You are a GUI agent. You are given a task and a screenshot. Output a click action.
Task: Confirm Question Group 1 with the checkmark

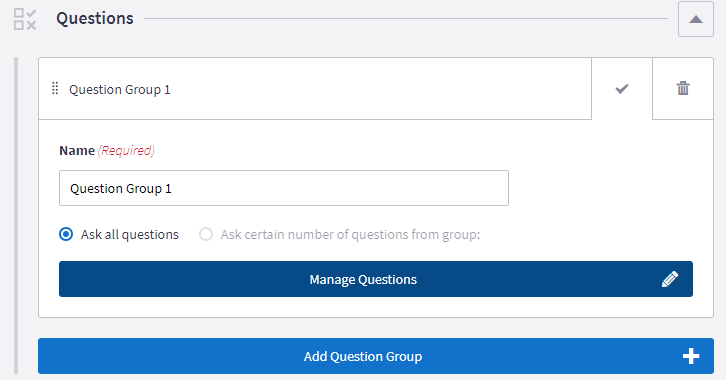point(622,88)
